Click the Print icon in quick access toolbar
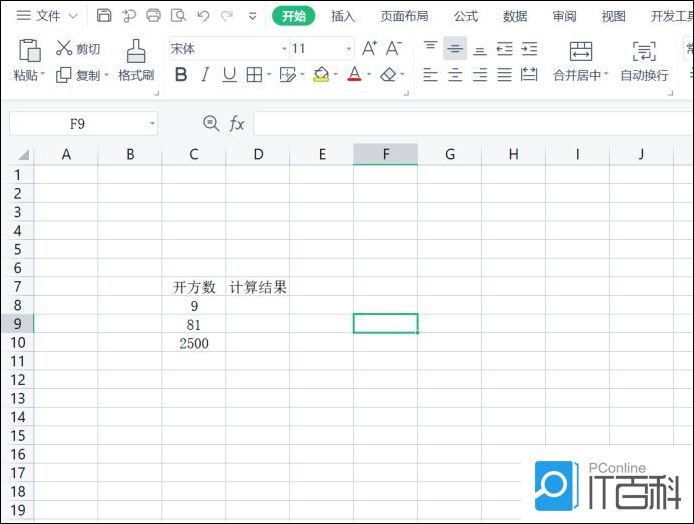Screen dimensions: 694x524 click(153, 15)
